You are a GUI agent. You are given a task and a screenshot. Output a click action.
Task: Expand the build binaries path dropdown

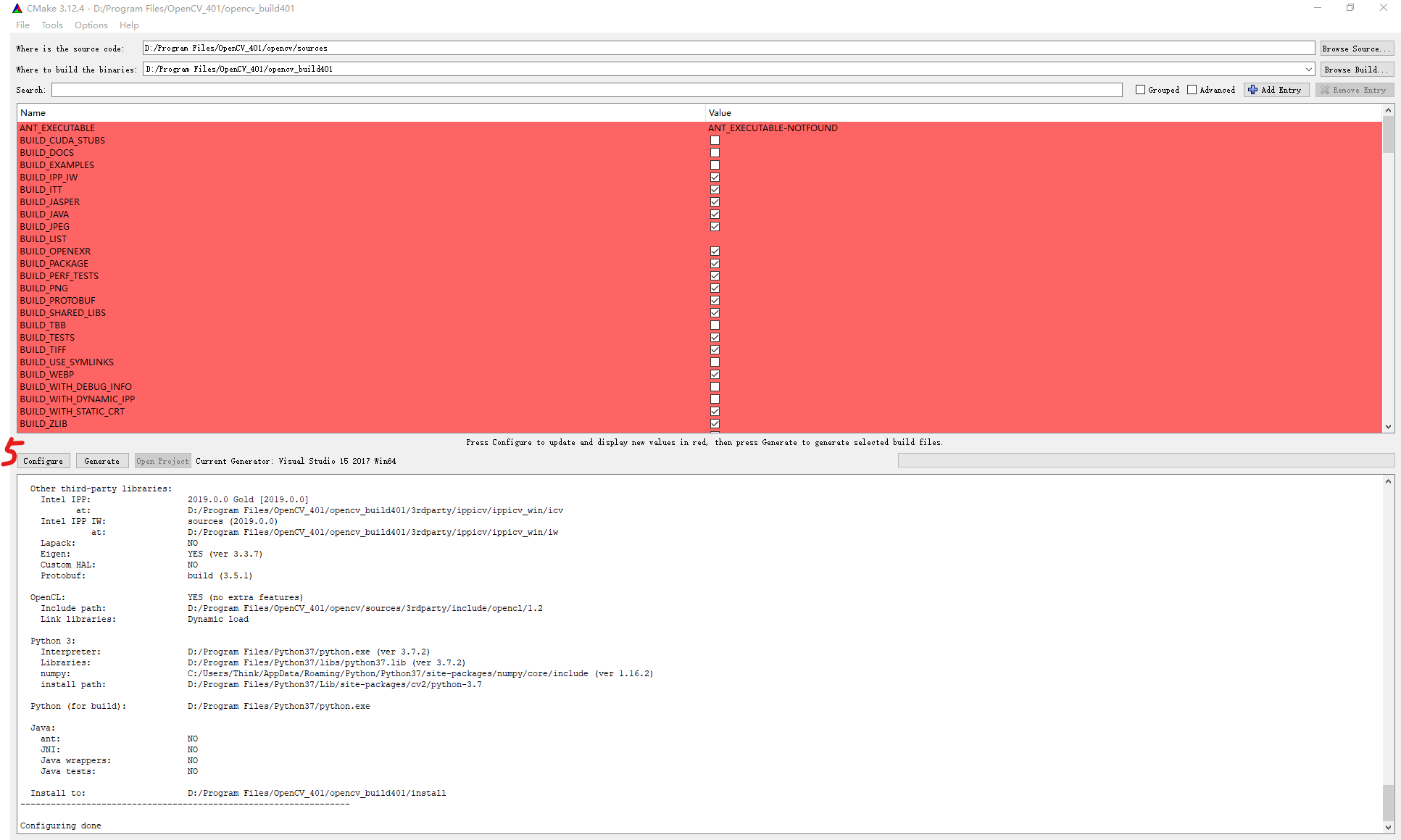[x=1308, y=70]
